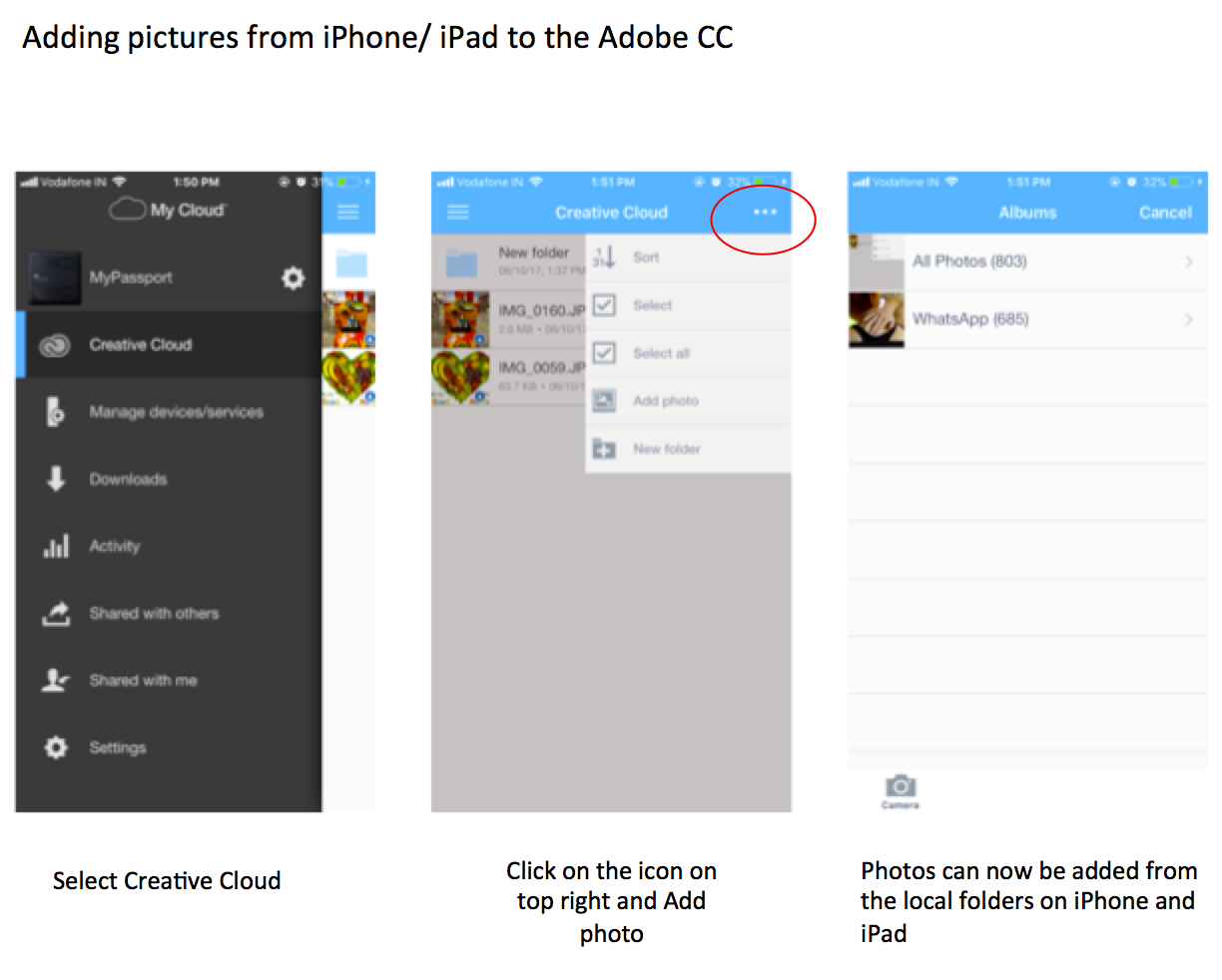The height and width of the screenshot is (980, 1222).
Task: Expand All Photos (803) album chevron
Action: (x=1188, y=261)
